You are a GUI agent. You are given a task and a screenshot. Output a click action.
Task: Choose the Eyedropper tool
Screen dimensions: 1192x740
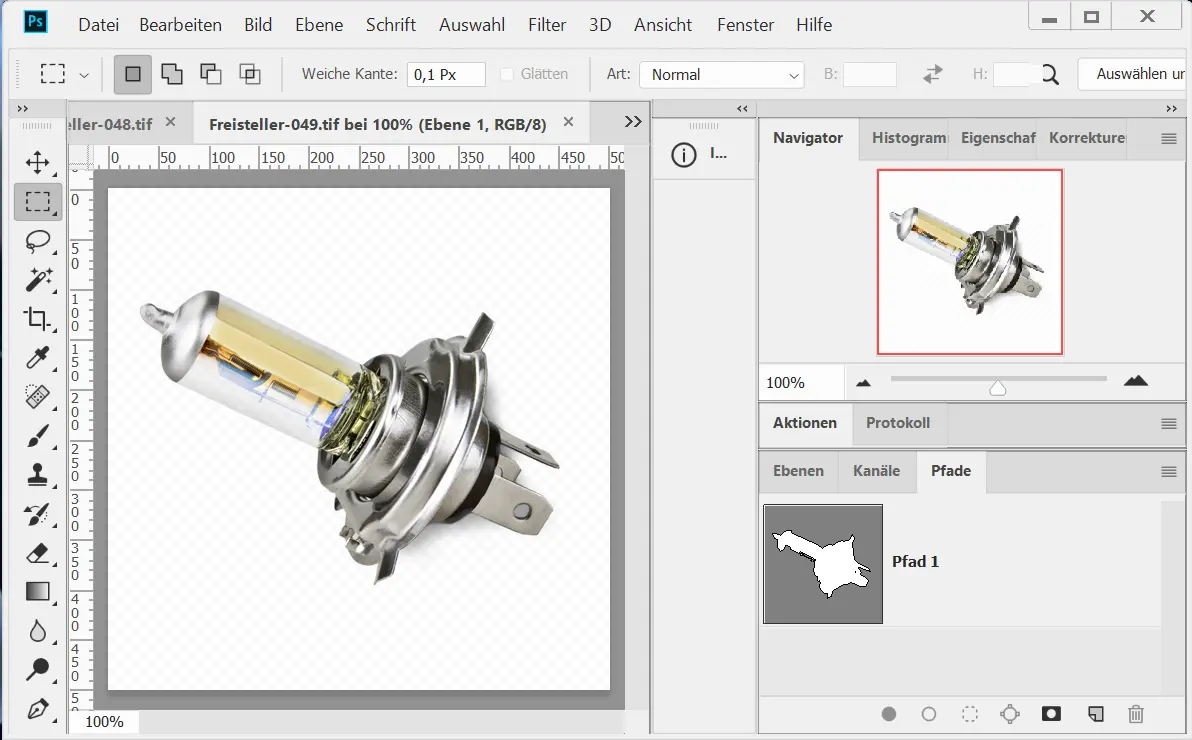point(38,358)
